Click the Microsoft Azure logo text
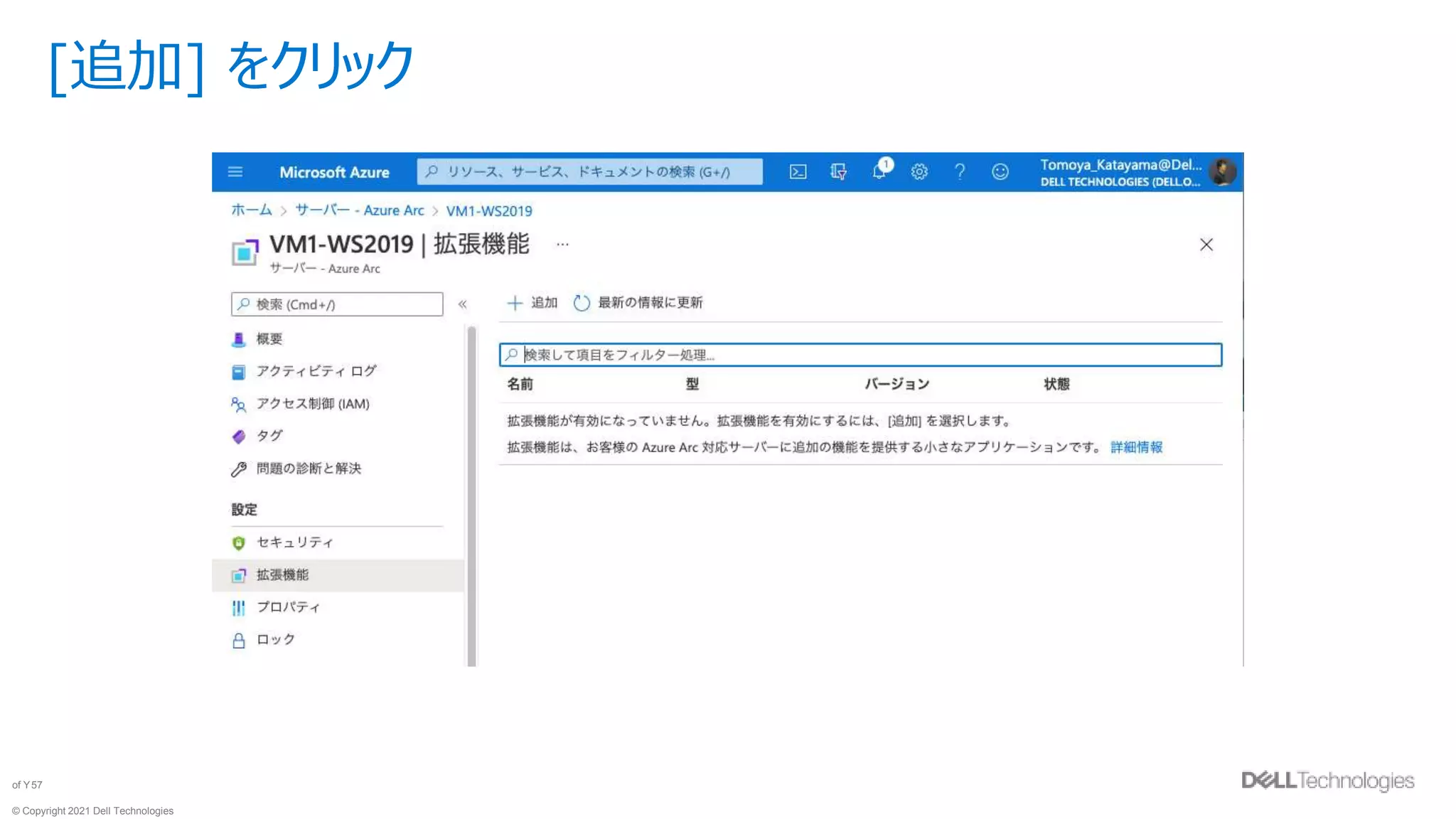 tap(334, 172)
